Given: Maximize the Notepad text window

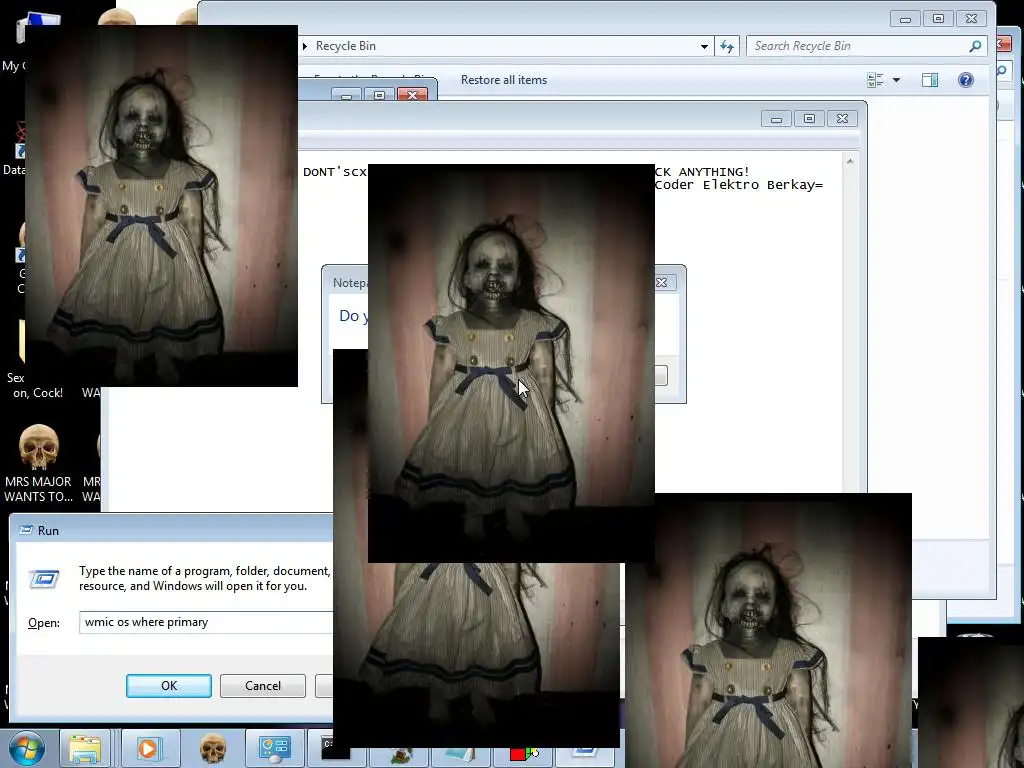Looking at the screenshot, I should click(809, 119).
